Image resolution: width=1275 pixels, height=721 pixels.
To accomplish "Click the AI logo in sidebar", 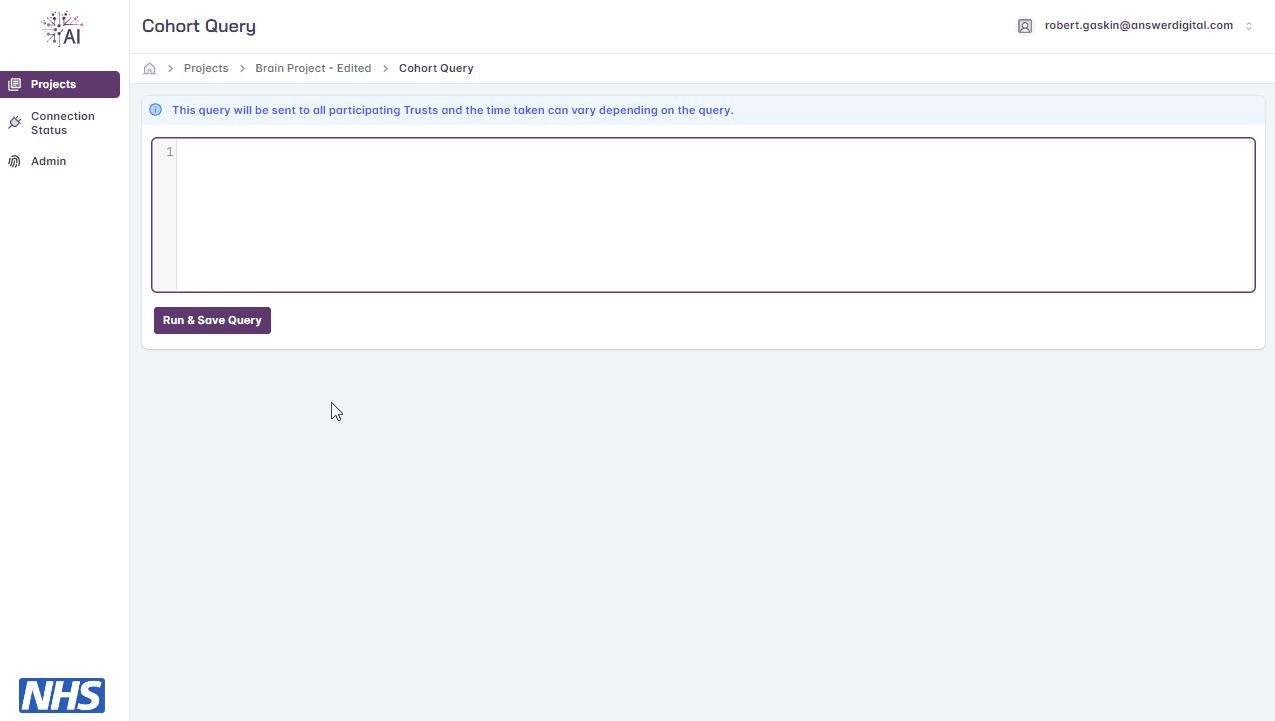I will (62, 28).
